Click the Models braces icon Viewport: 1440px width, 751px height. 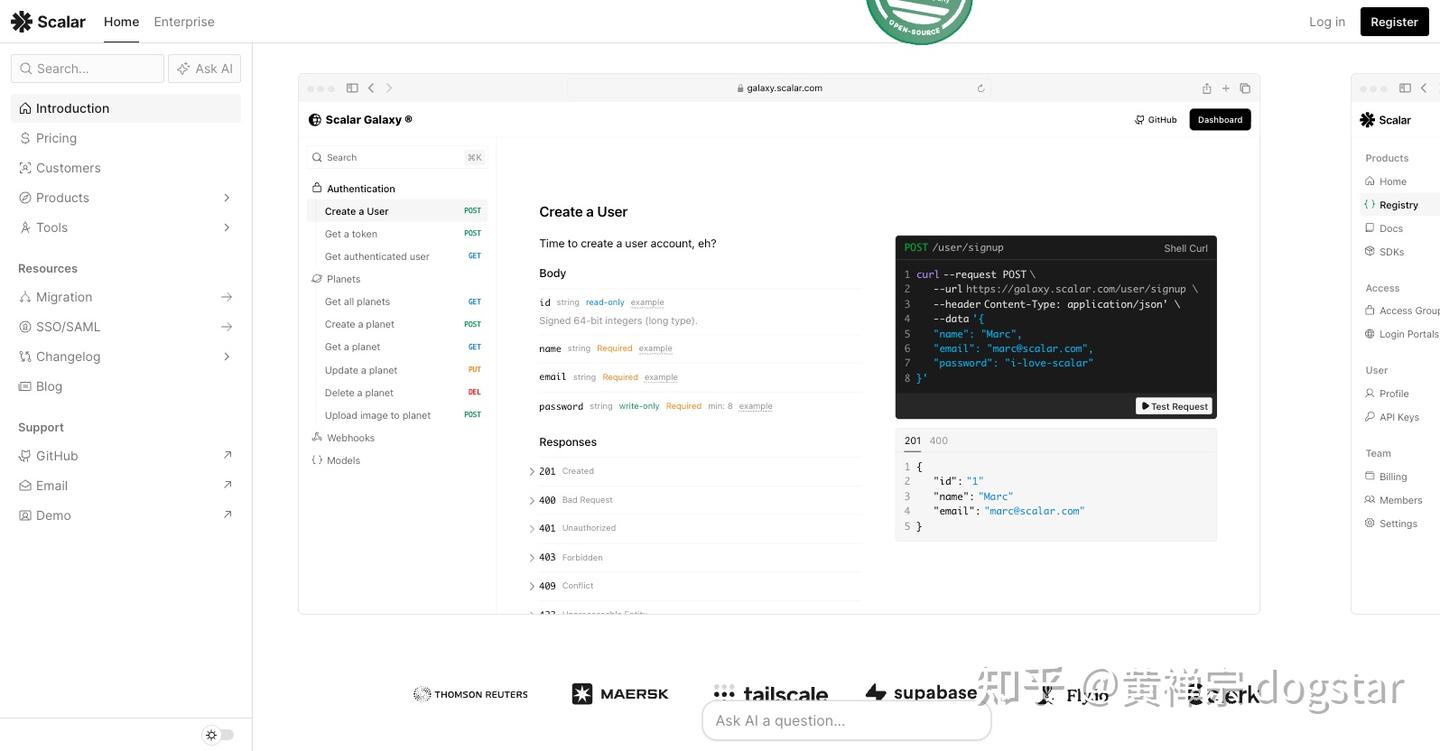pyautogui.click(x=317, y=460)
